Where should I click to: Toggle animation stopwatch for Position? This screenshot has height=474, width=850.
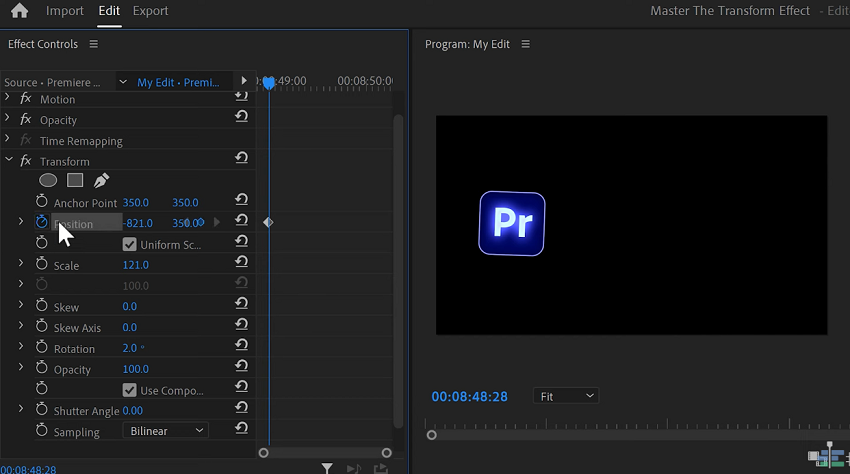(x=42, y=221)
